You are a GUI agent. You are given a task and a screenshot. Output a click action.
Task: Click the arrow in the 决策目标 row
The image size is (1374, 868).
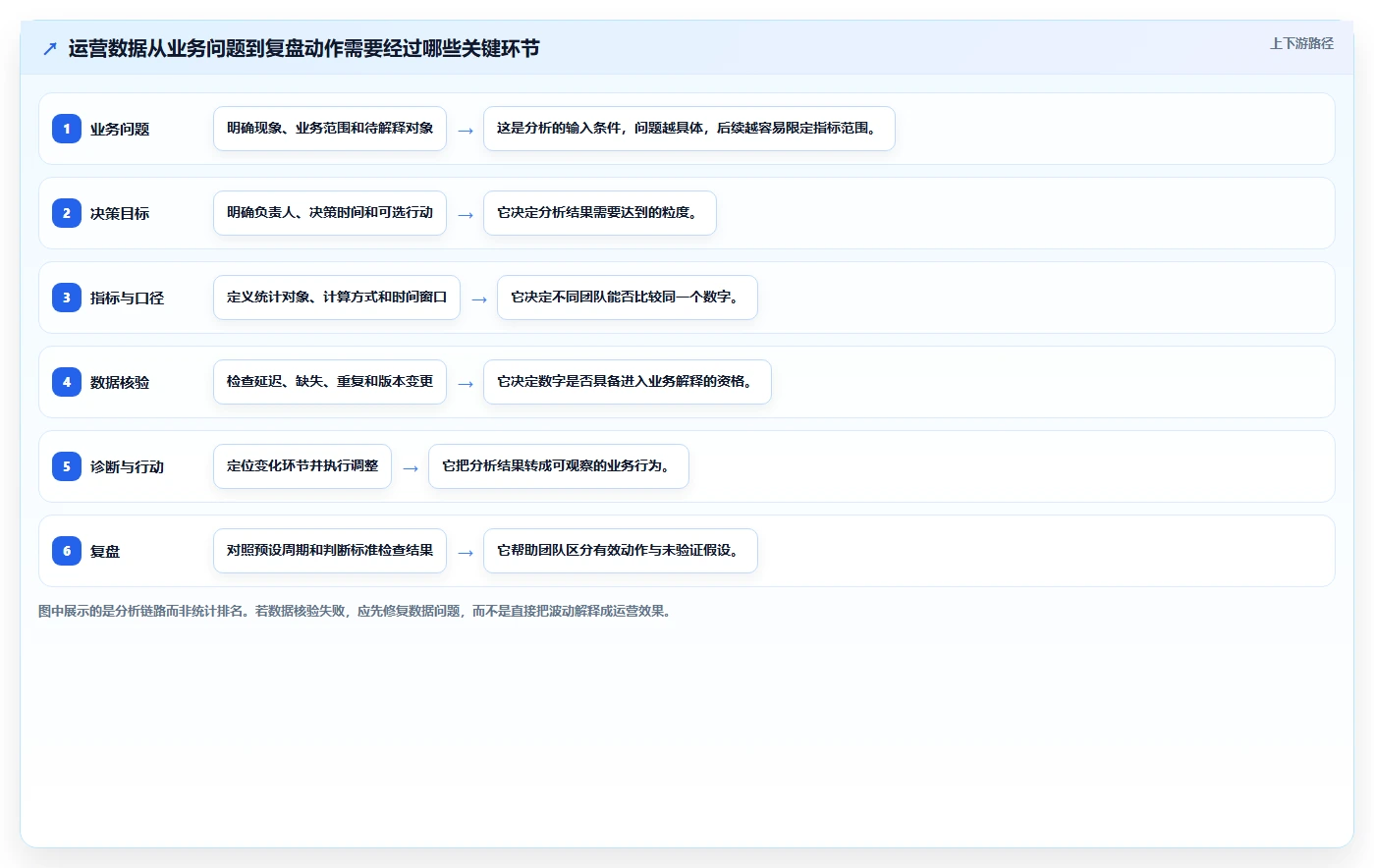click(x=466, y=215)
